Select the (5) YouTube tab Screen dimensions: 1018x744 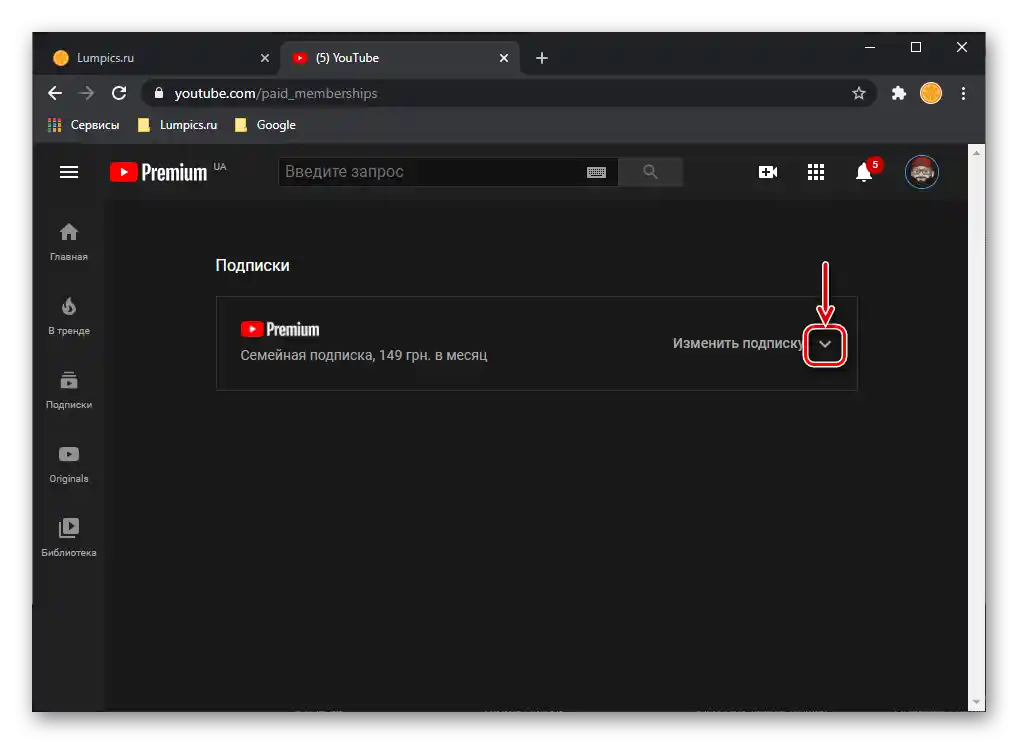(399, 58)
